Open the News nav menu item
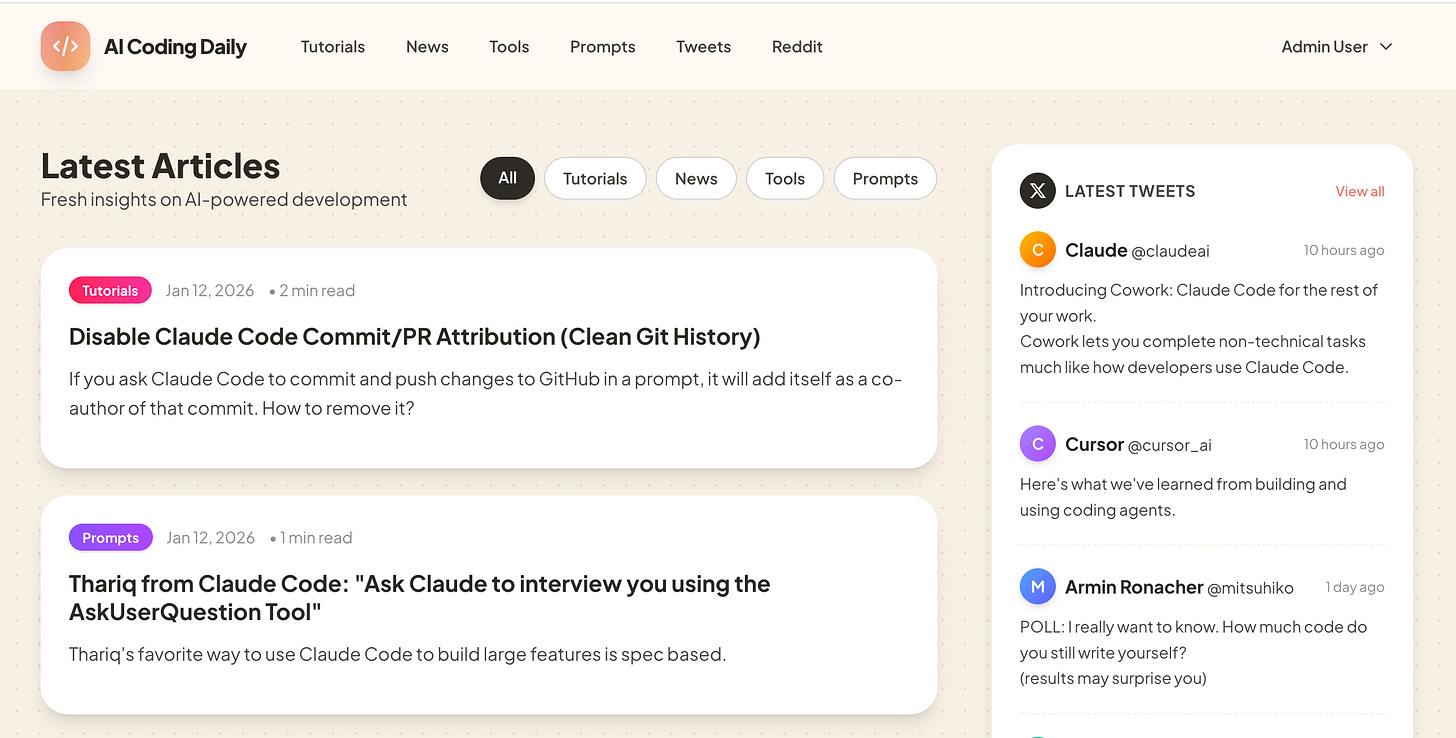This screenshot has height=738, width=1456. (x=427, y=47)
